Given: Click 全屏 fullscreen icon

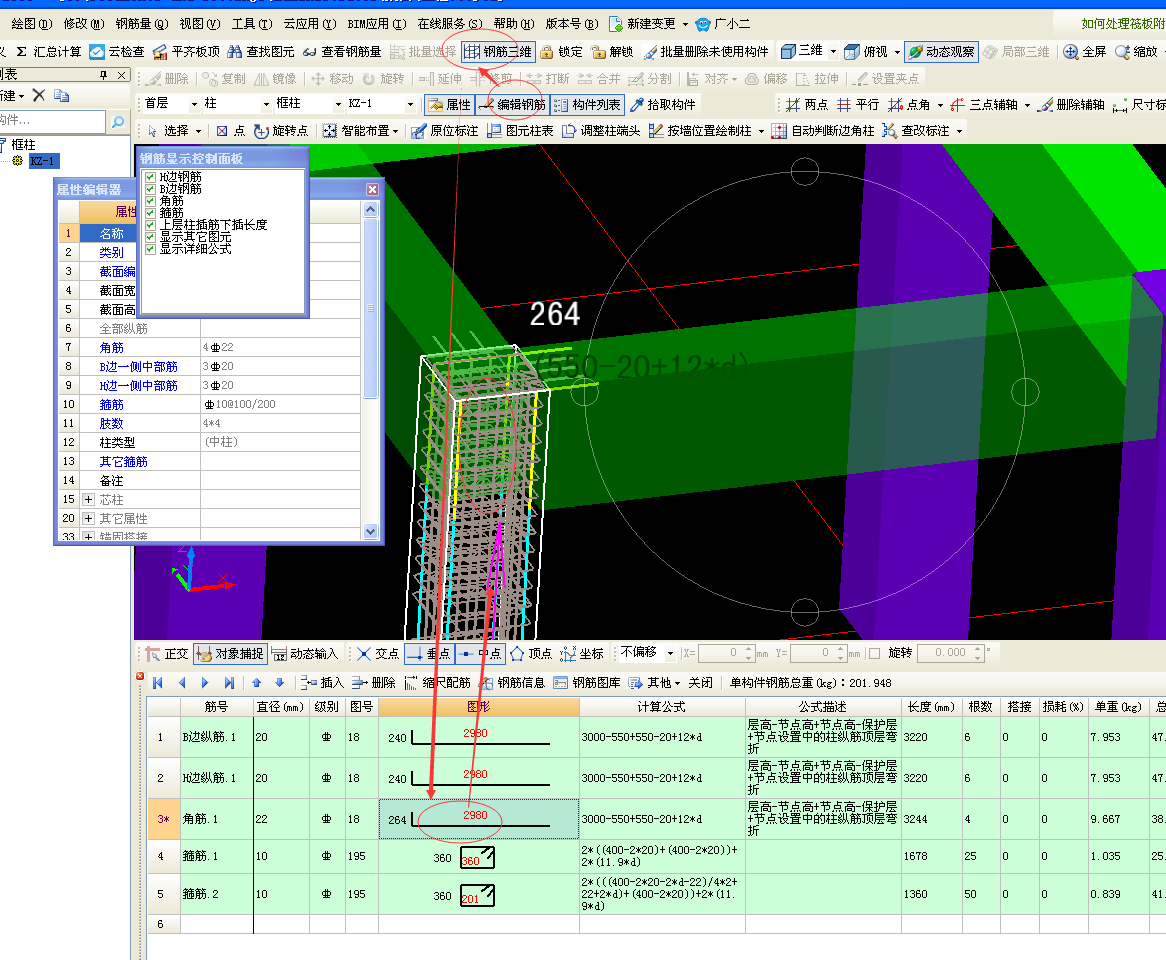Looking at the screenshot, I should (1071, 51).
